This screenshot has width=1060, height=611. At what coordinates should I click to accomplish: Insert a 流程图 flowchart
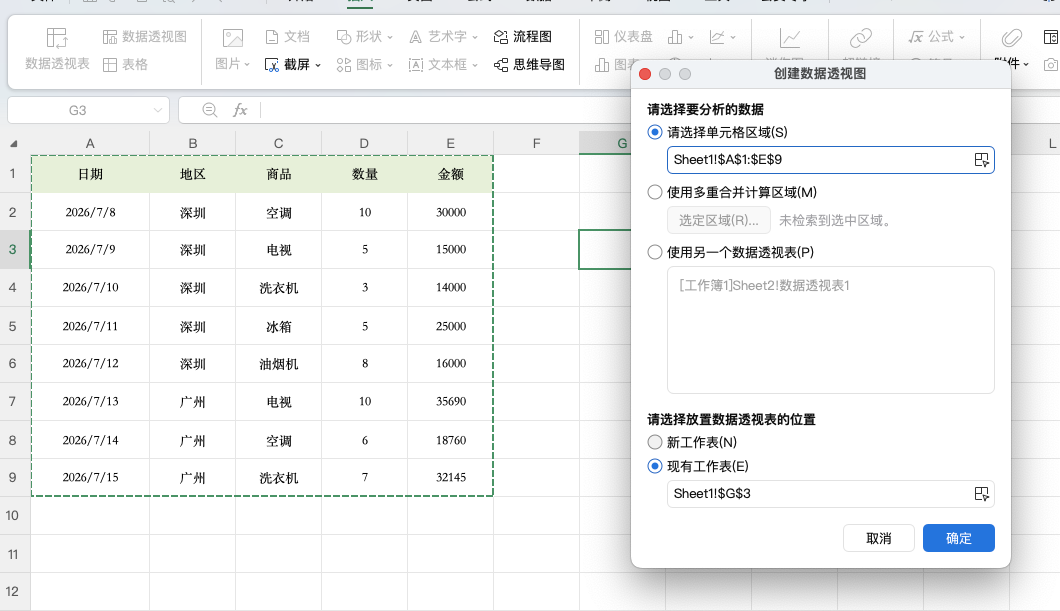tap(523, 36)
